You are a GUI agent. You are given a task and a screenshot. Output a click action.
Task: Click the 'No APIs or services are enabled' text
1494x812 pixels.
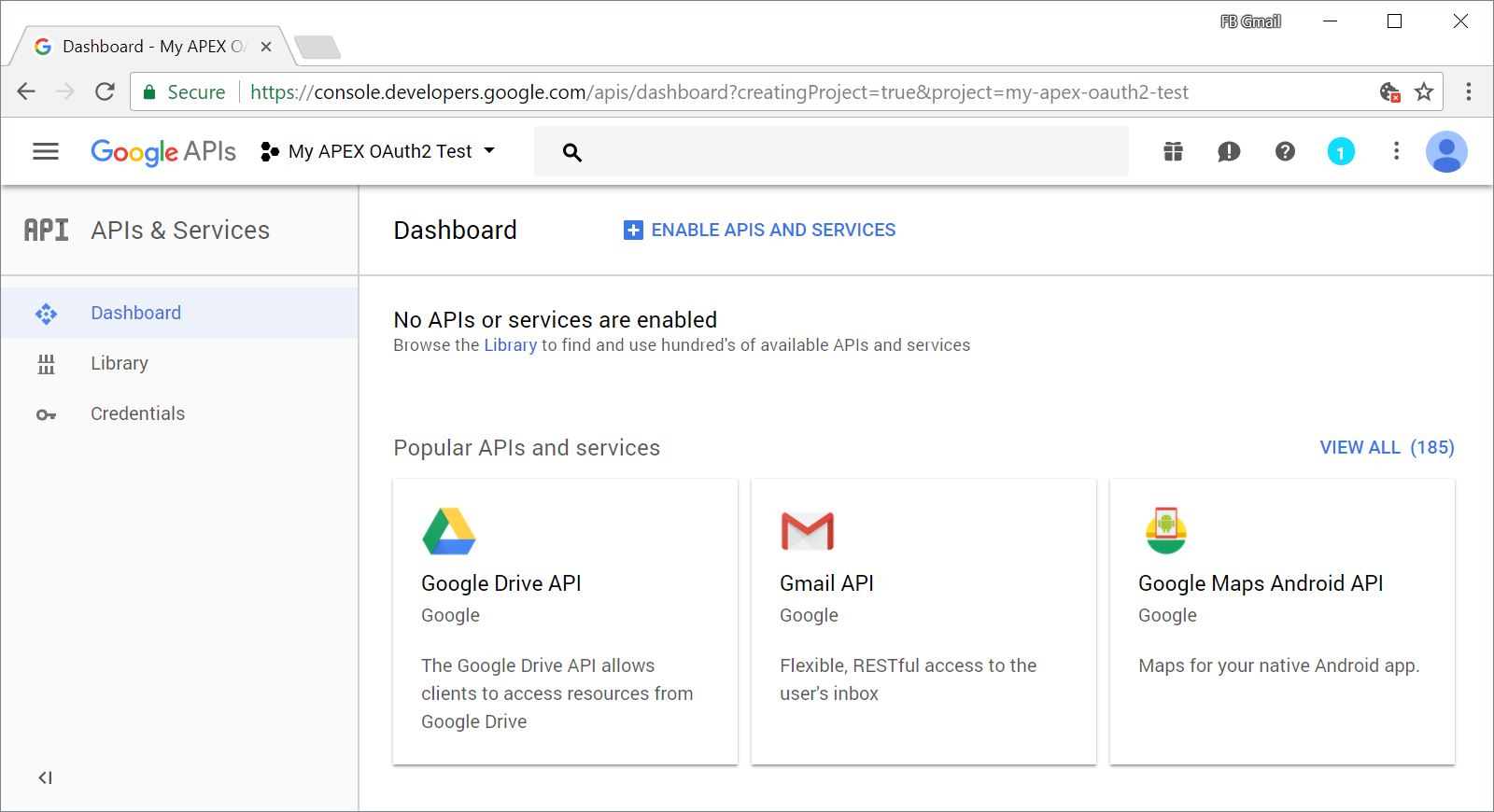[x=556, y=319]
